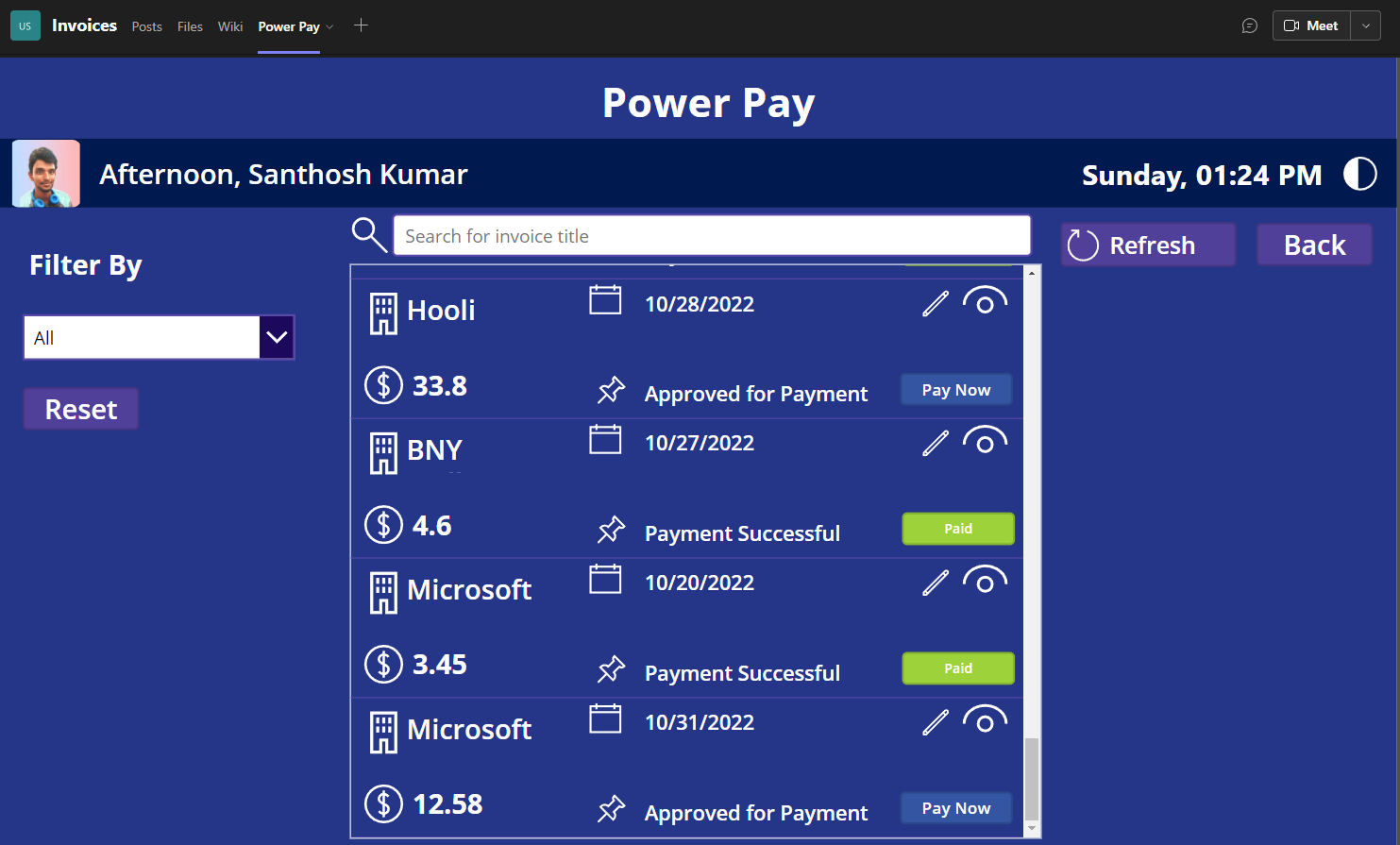The width and height of the screenshot is (1400, 845).
Task: Click the Paid button for Microsoft 3.45
Action: click(x=958, y=668)
